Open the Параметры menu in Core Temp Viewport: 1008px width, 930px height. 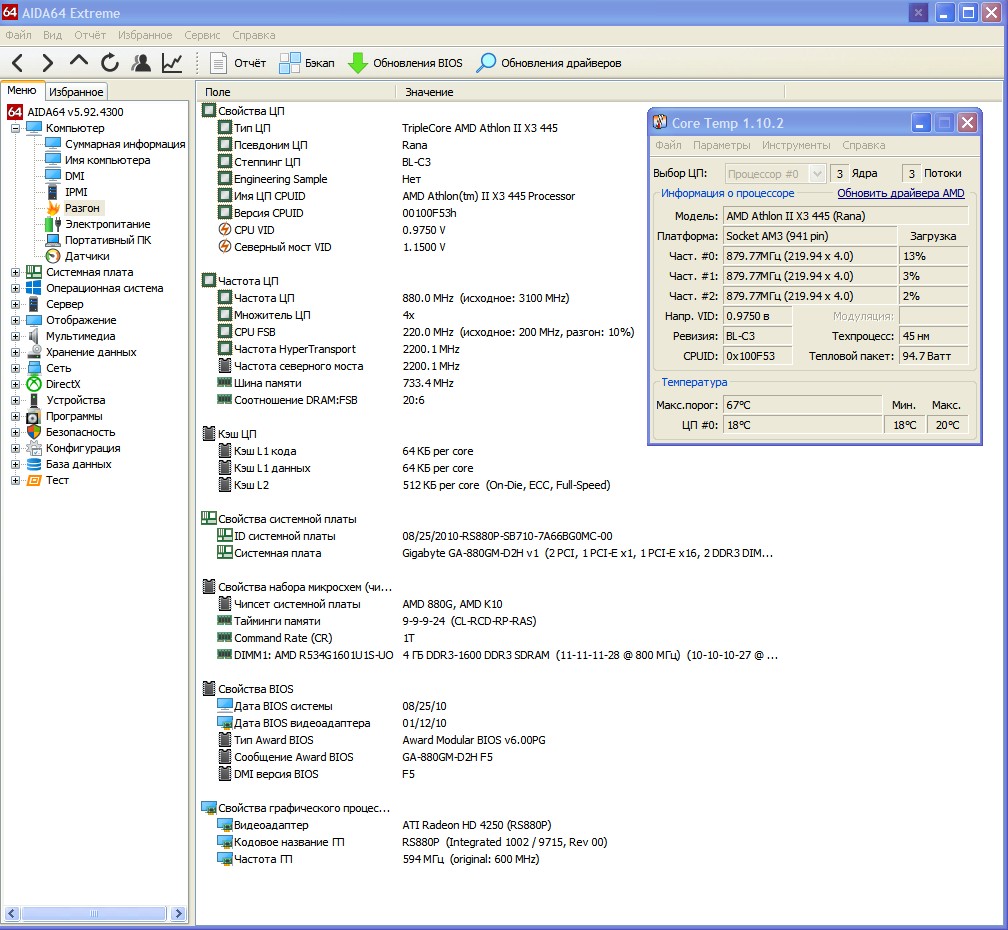click(721, 145)
